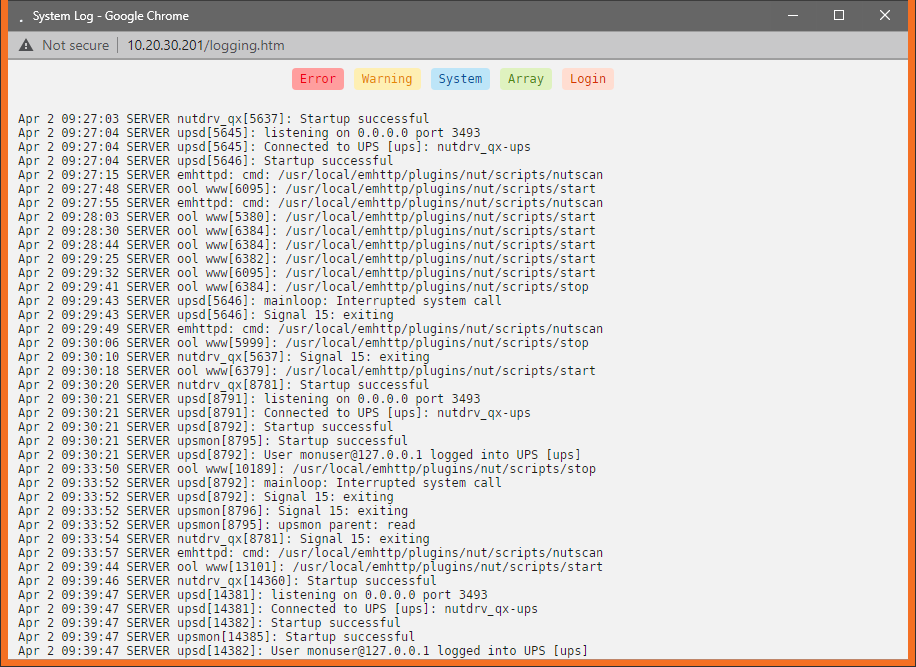Viewport: 916px width, 667px height.
Task: Click line 09:39:47 upsd[14382] User monuser logged in
Action: click(303, 651)
